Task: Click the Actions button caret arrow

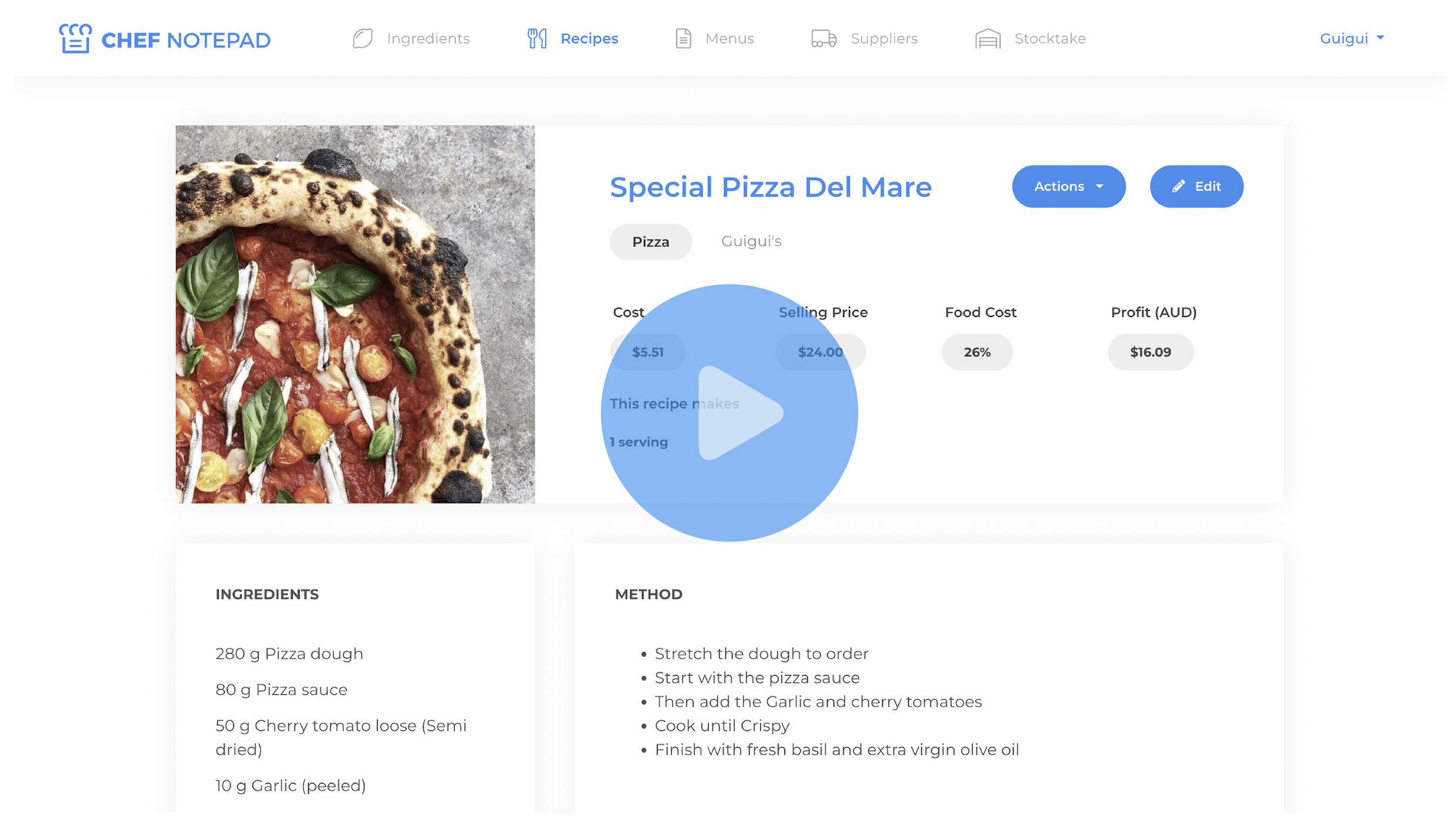Action: tap(1100, 187)
